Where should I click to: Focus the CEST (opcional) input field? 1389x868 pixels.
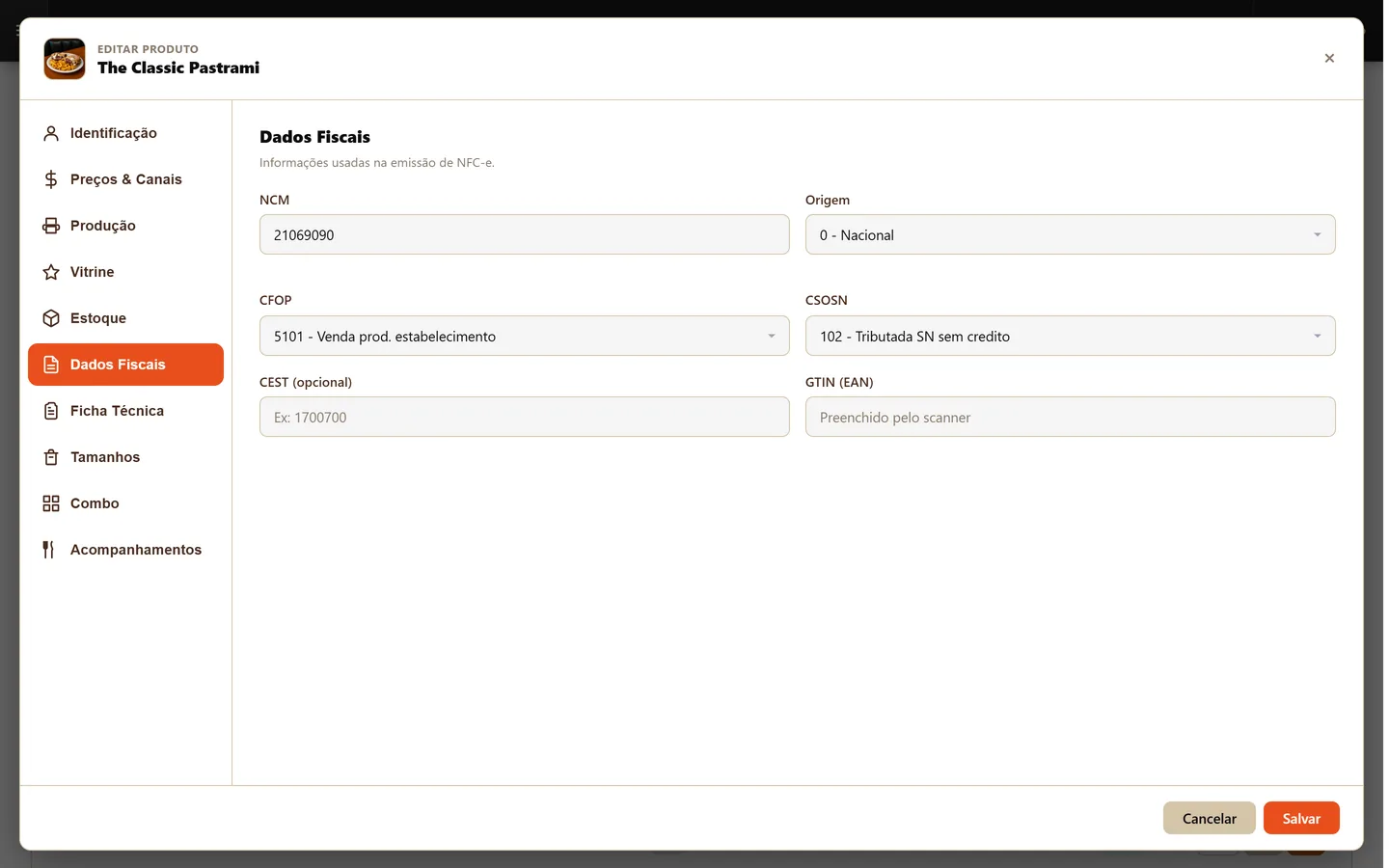[x=524, y=417]
